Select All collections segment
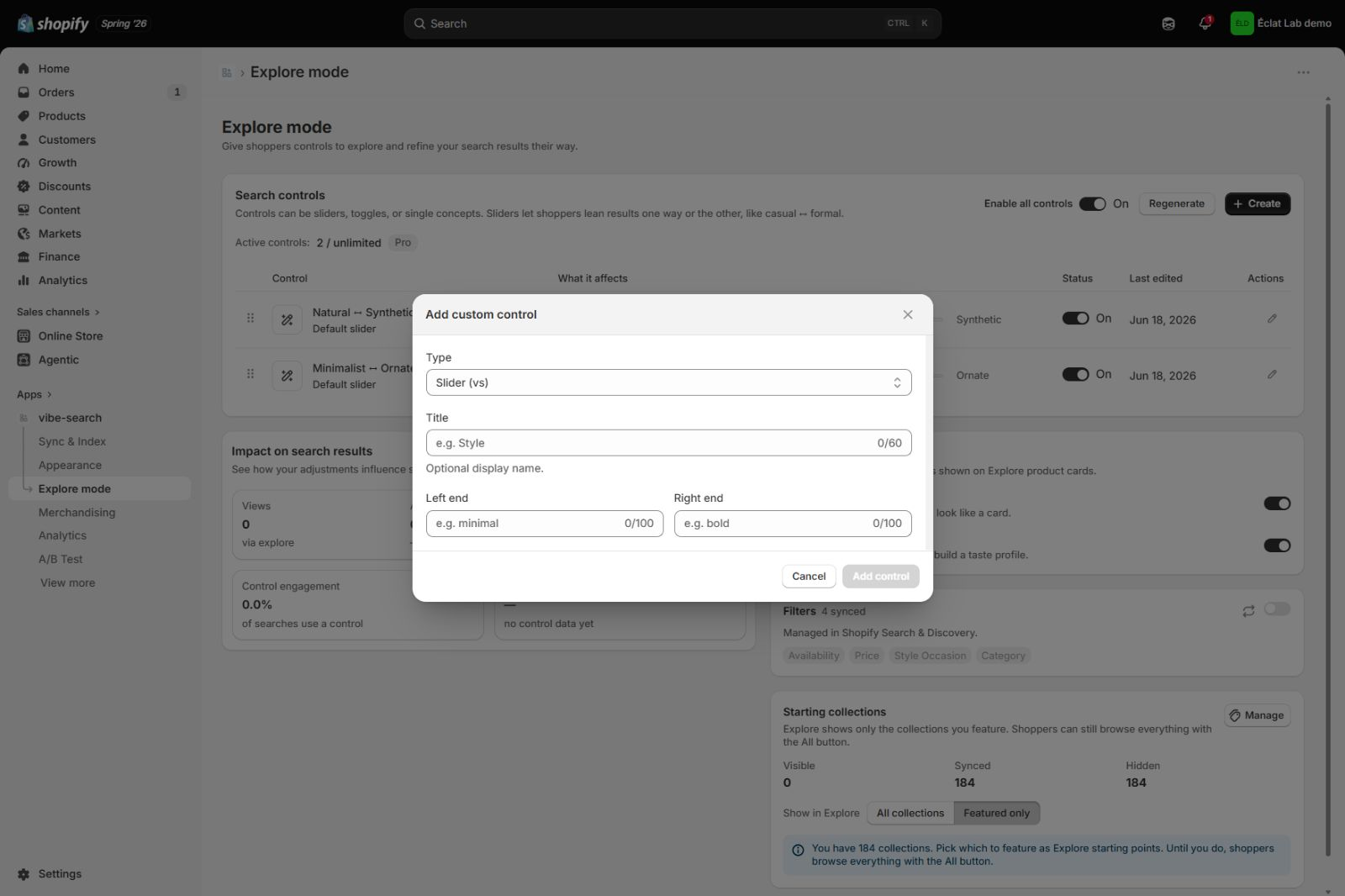 (x=910, y=813)
